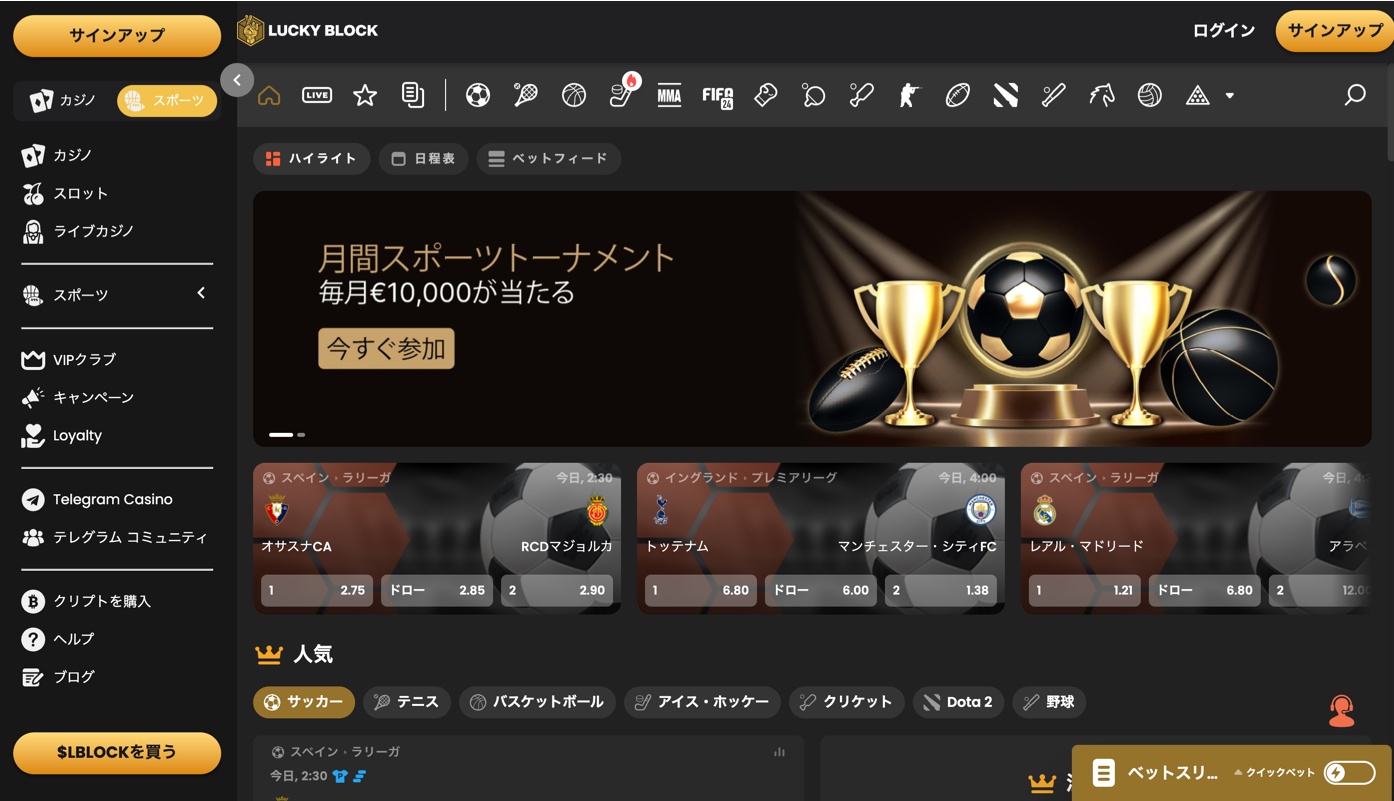Select the baseball bat icon in sports bar

point(1054,96)
